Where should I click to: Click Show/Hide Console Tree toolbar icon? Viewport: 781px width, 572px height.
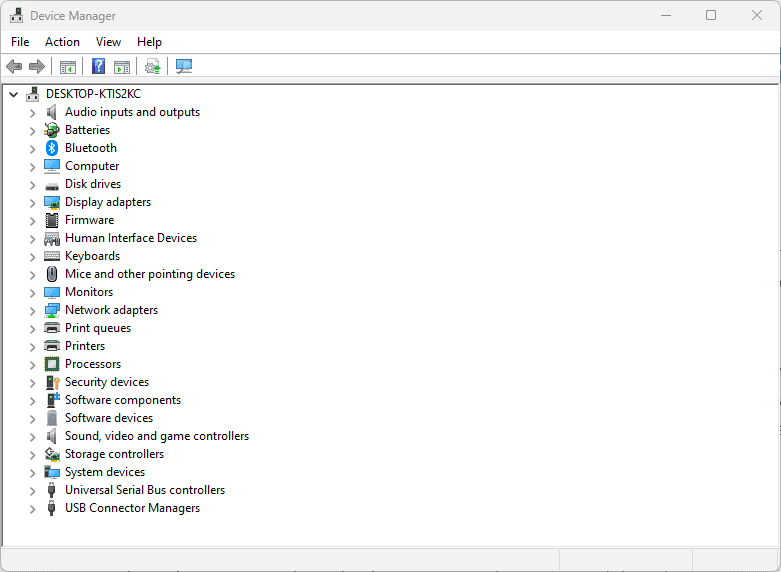[68, 66]
